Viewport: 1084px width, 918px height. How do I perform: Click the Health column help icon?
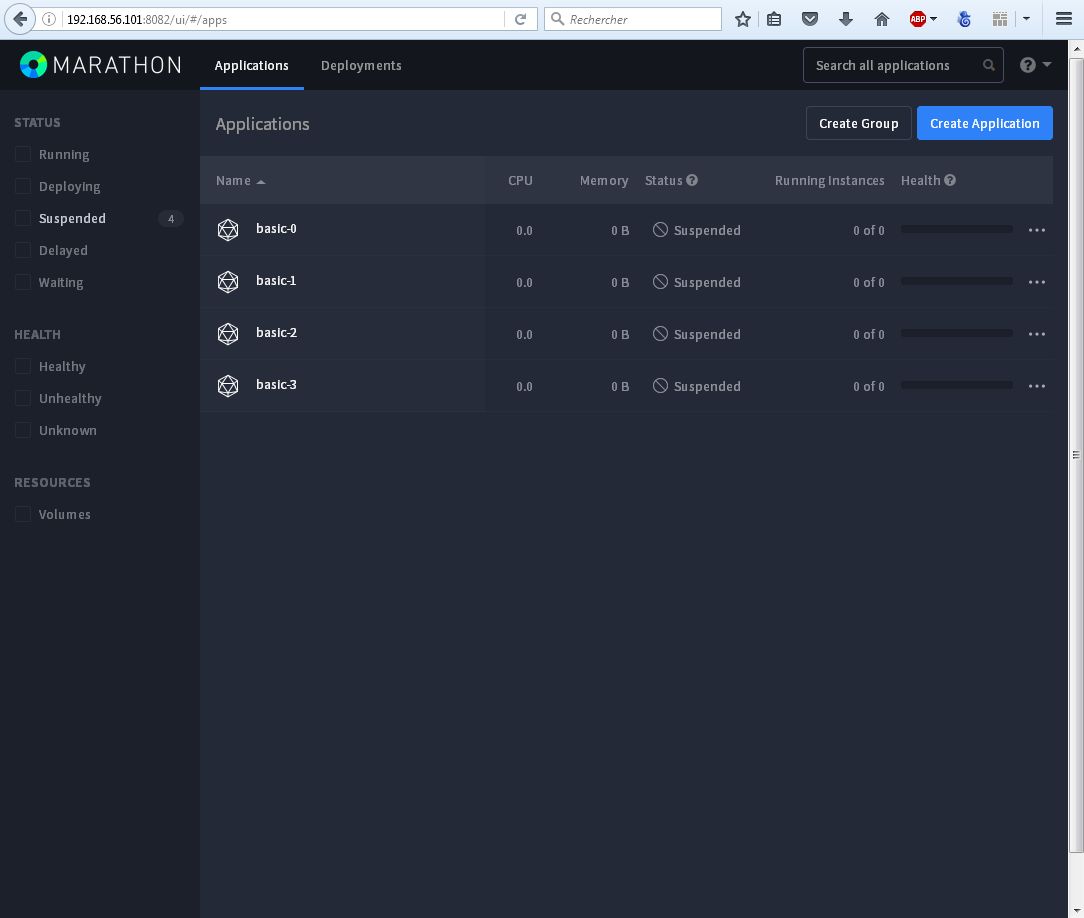[x=950, y=180]
